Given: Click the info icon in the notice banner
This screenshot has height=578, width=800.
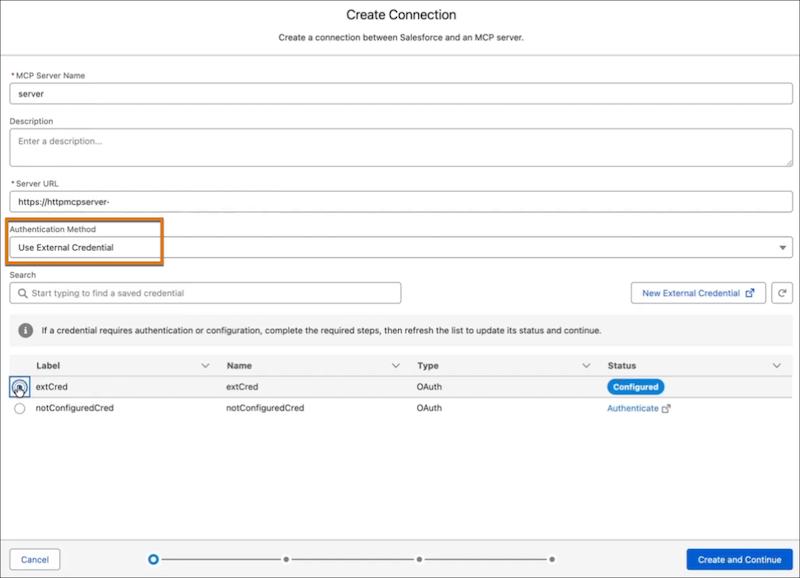Looking at the screenshot, I should [x=26, y=331].
